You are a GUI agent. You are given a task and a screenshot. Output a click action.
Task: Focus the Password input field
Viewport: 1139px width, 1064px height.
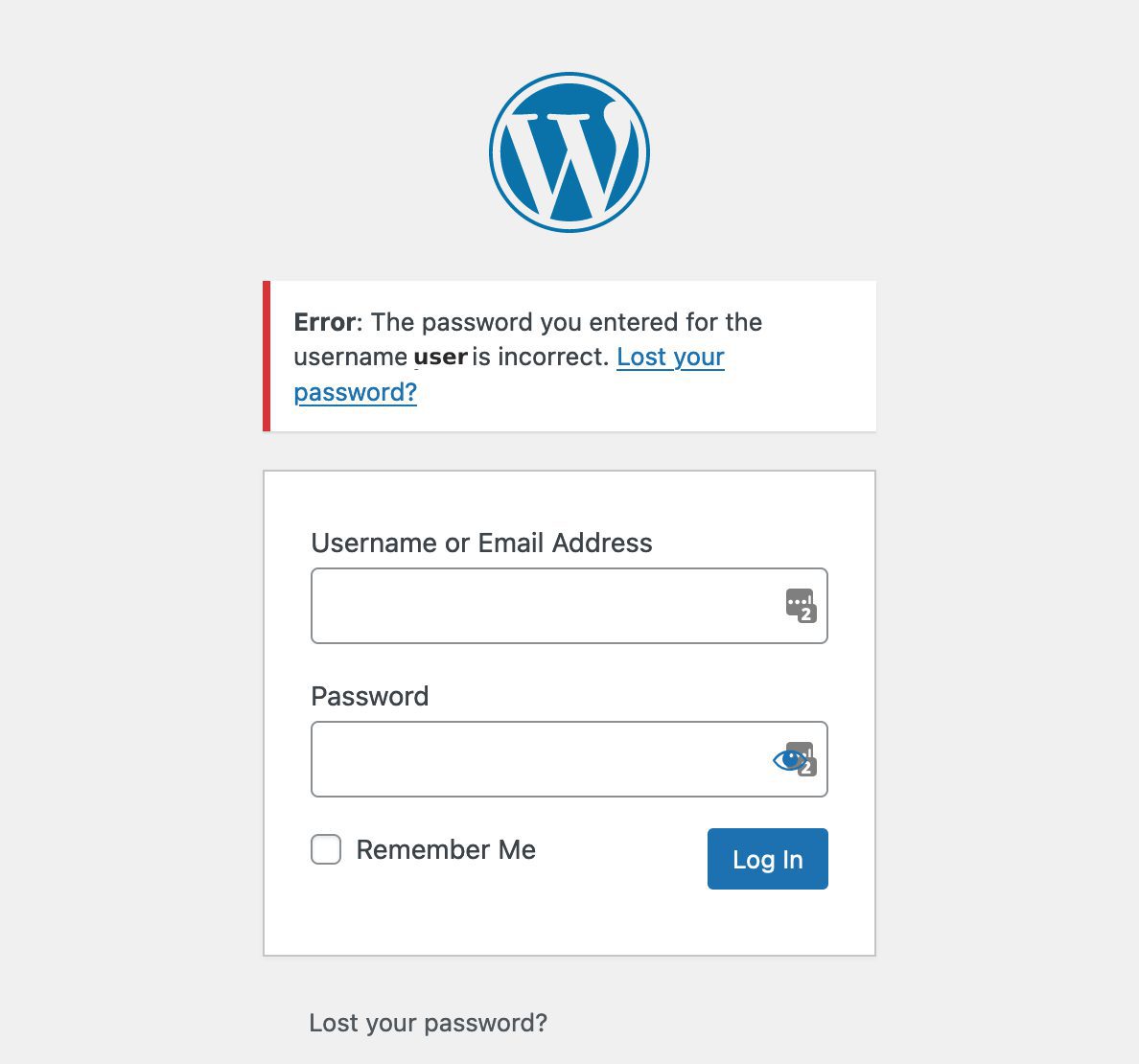pos(537,759)
